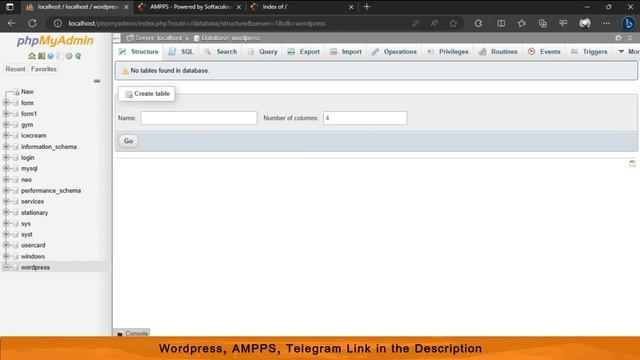This screenshot has width=640, height=360.
Task: Click Server: localhost breadcrumb link
Action: [158, 38]
